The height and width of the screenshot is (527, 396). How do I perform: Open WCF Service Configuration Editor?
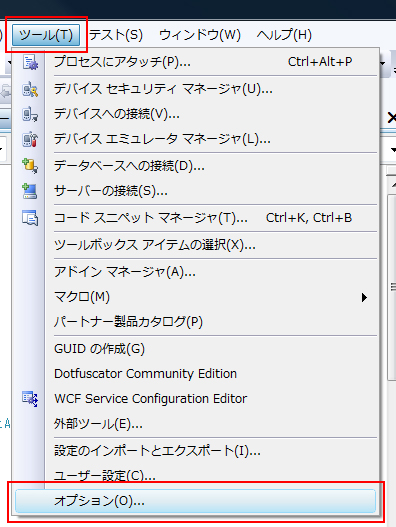pos(196,399)
